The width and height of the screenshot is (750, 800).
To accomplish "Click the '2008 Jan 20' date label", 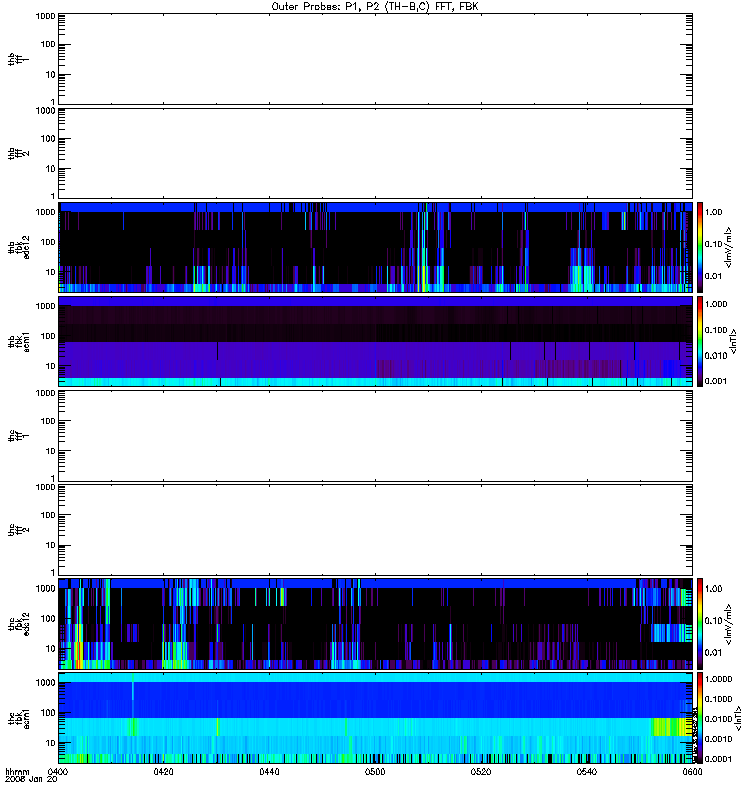I will click(31, 779).
